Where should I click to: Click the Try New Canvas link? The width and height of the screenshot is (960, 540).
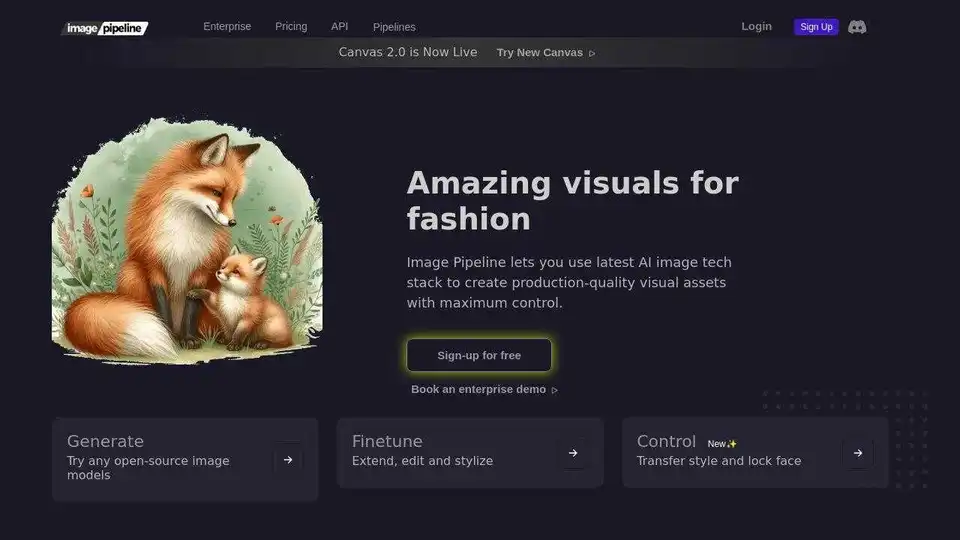(x=539, y=53)
